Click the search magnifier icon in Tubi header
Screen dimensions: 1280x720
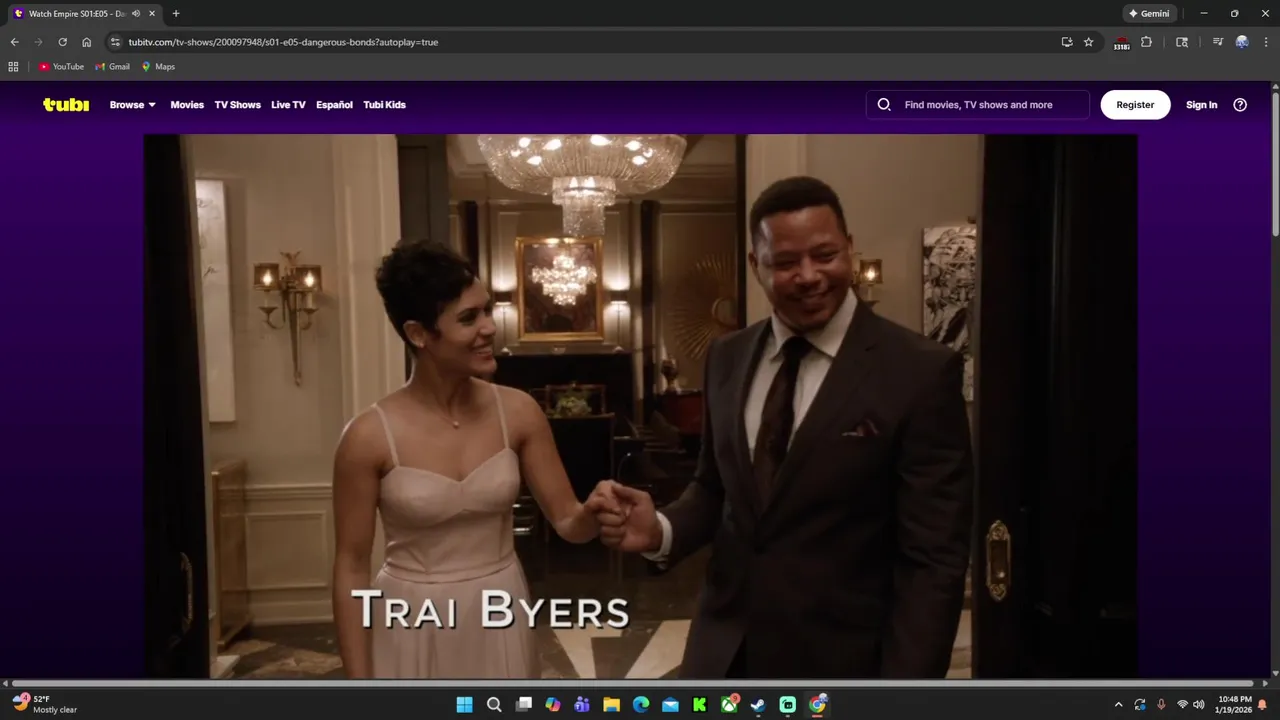point(884,105)
